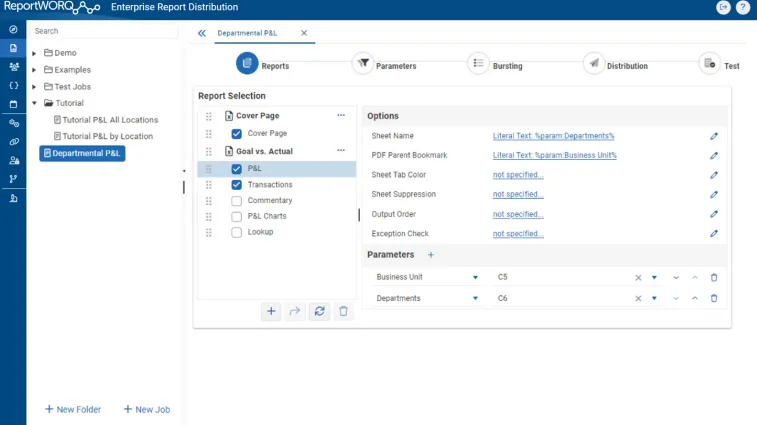
Task: Collapse the sidebar with double-chevron icon
Action: tap(202, 33)
